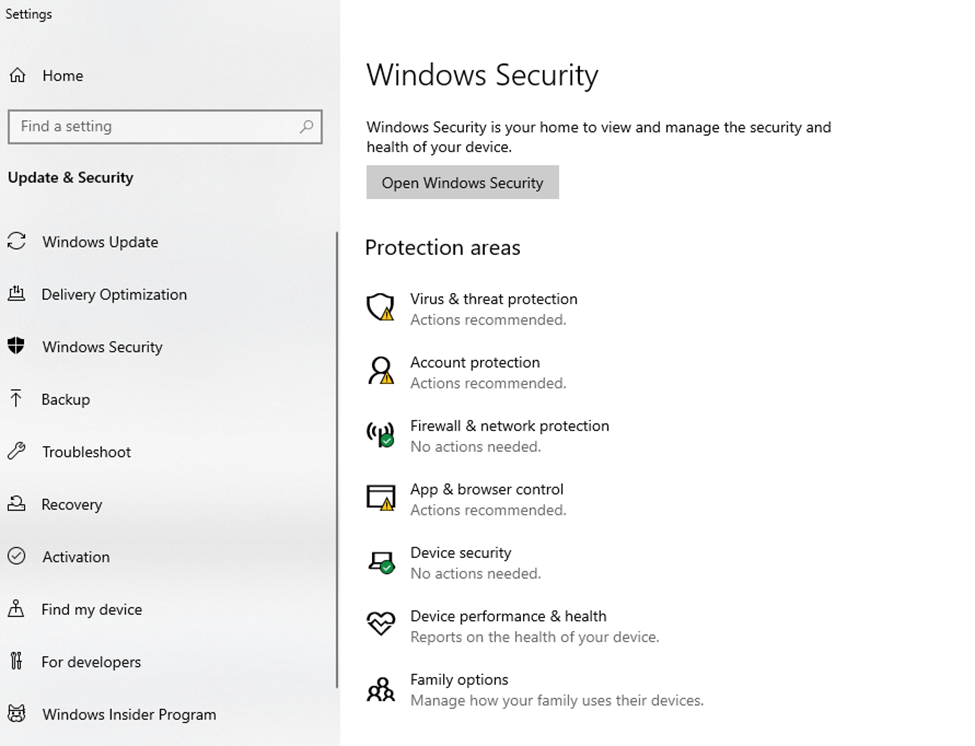This screenshot has height=746, width=975.
Task: Open Delivery Optimization page
Action: click(114, 295)
